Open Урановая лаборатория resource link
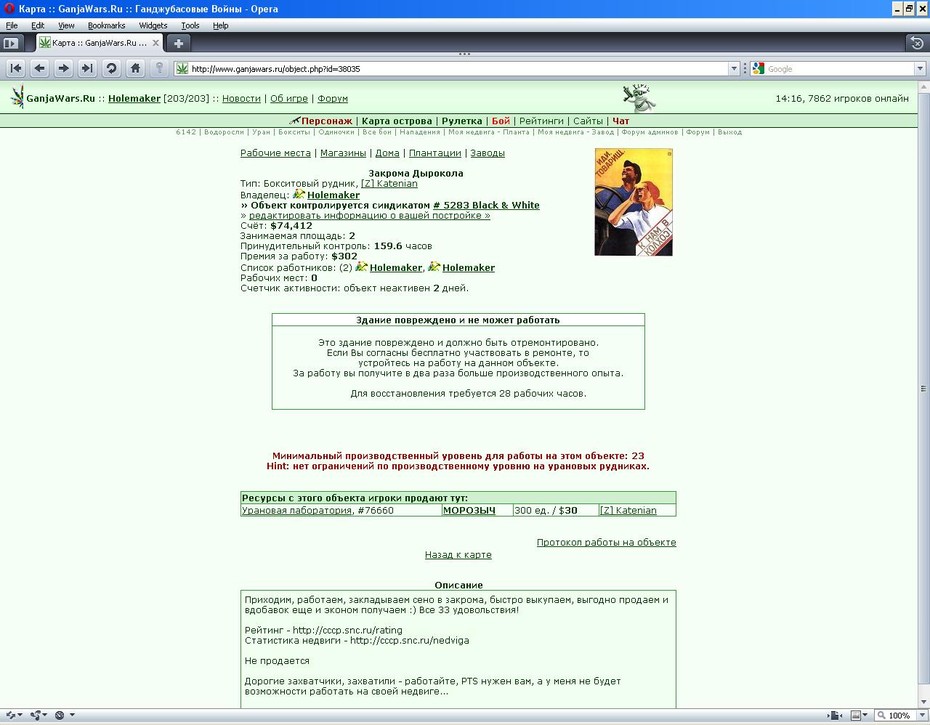This screenshot has width=930, height=725. pos(297,510)
